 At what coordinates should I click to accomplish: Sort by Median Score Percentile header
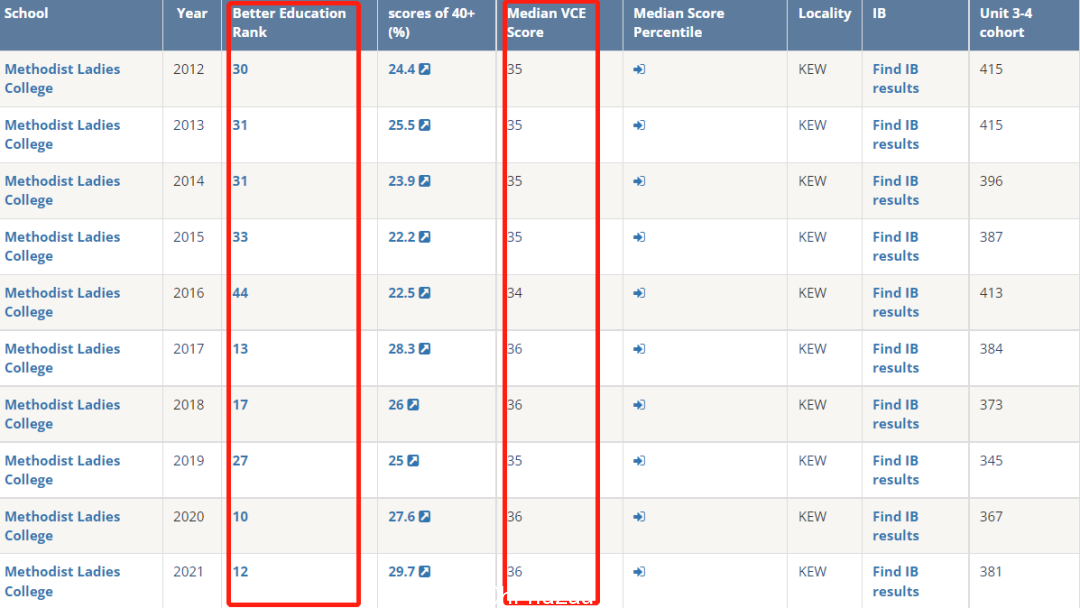(678, 23)
